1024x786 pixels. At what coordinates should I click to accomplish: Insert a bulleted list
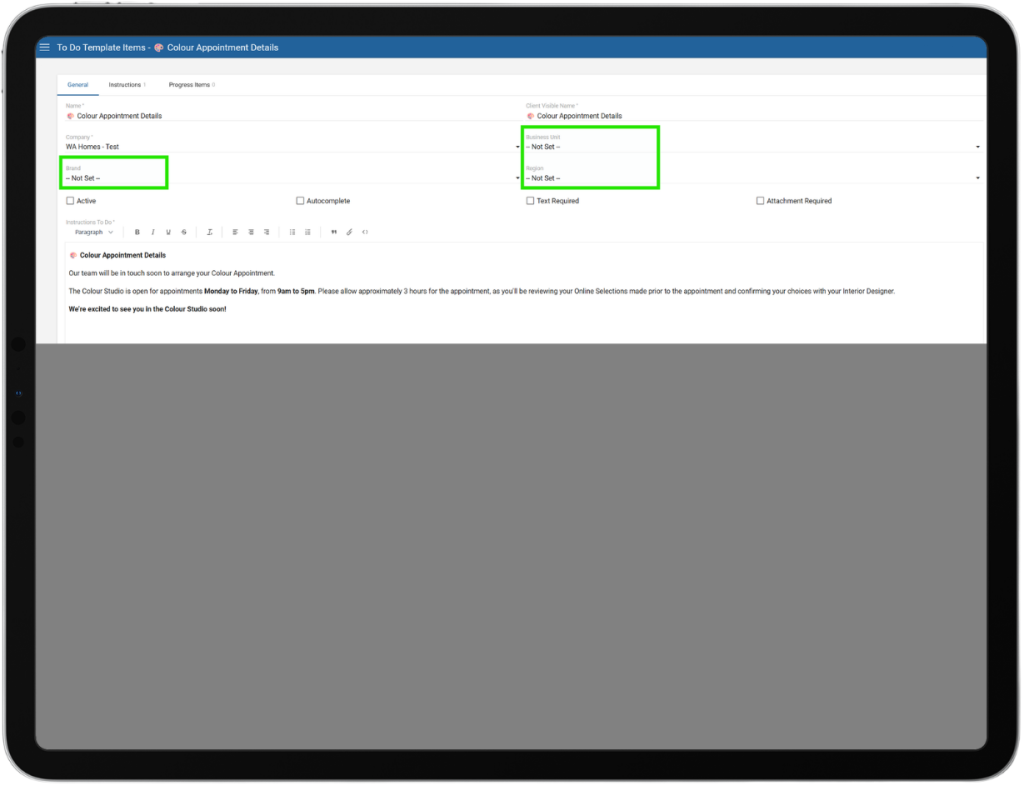point(292,232)
